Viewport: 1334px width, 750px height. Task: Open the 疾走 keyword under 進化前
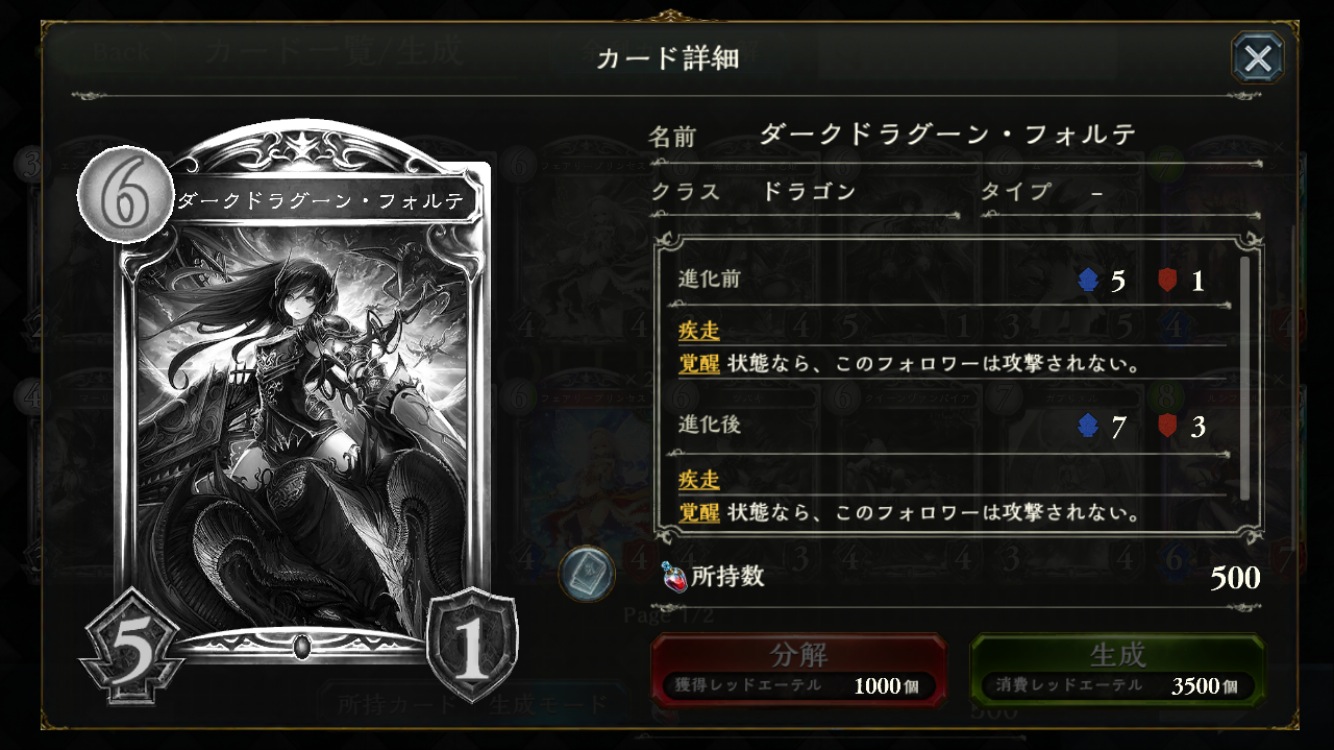point(699,330)
